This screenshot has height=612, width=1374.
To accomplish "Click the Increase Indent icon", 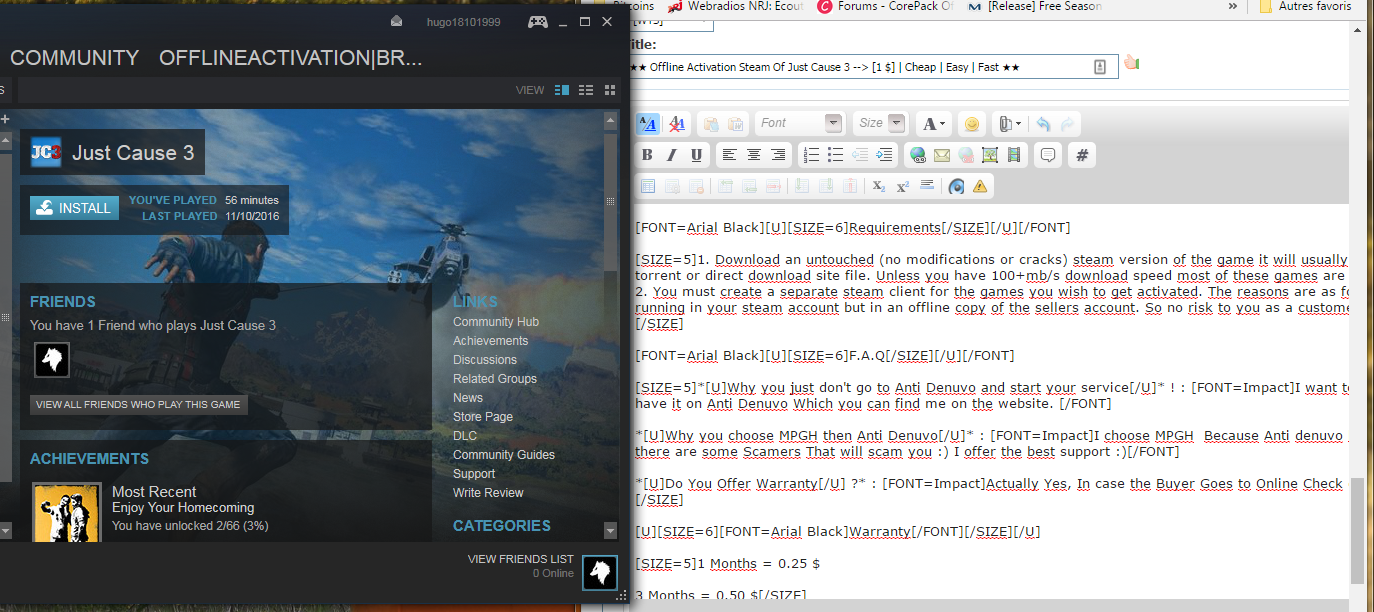I will click(x=884, y=155).
